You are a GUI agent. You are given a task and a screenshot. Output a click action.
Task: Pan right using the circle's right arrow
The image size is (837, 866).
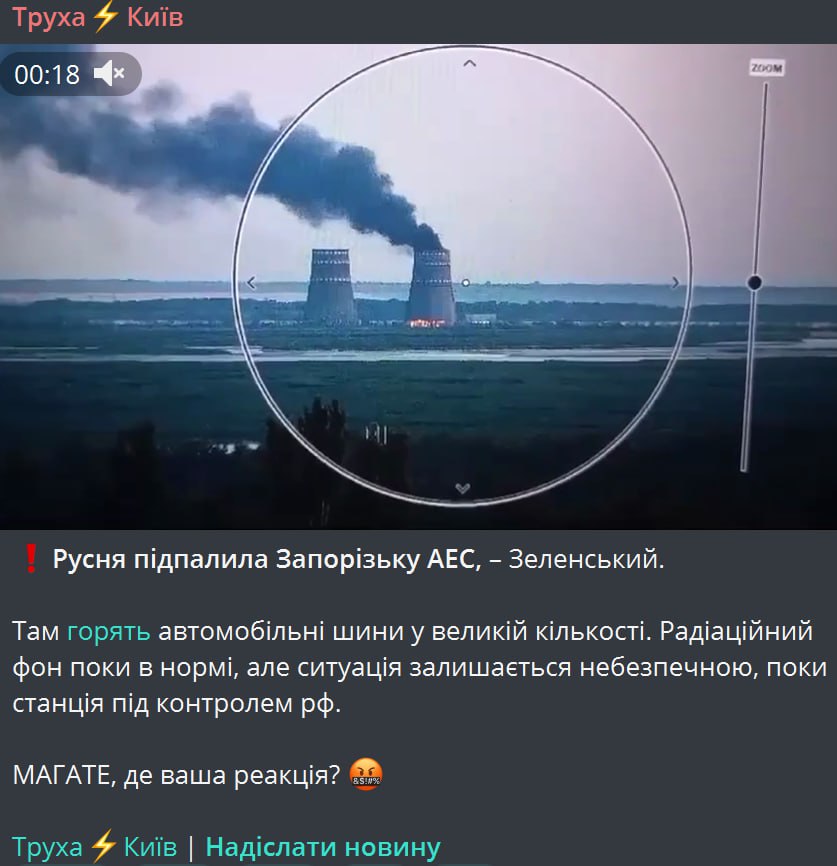pos(675,283)
